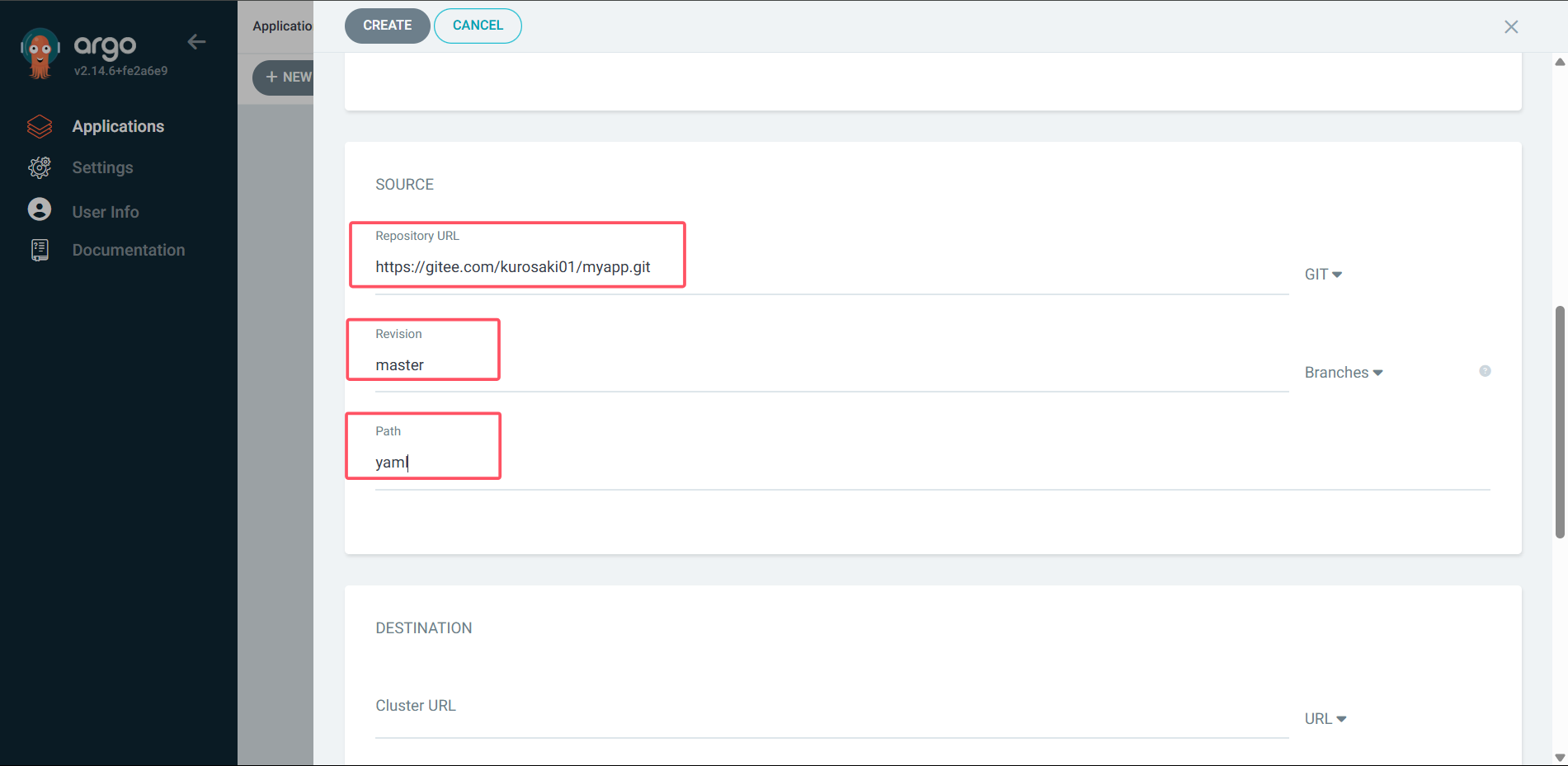
Task: Open the GIT source type dropdown
Action: 1322,275
